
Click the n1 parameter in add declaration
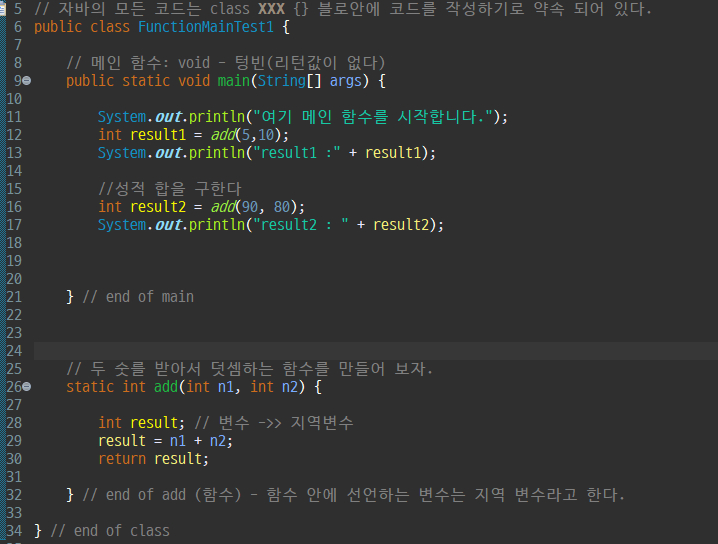[226, 387]
